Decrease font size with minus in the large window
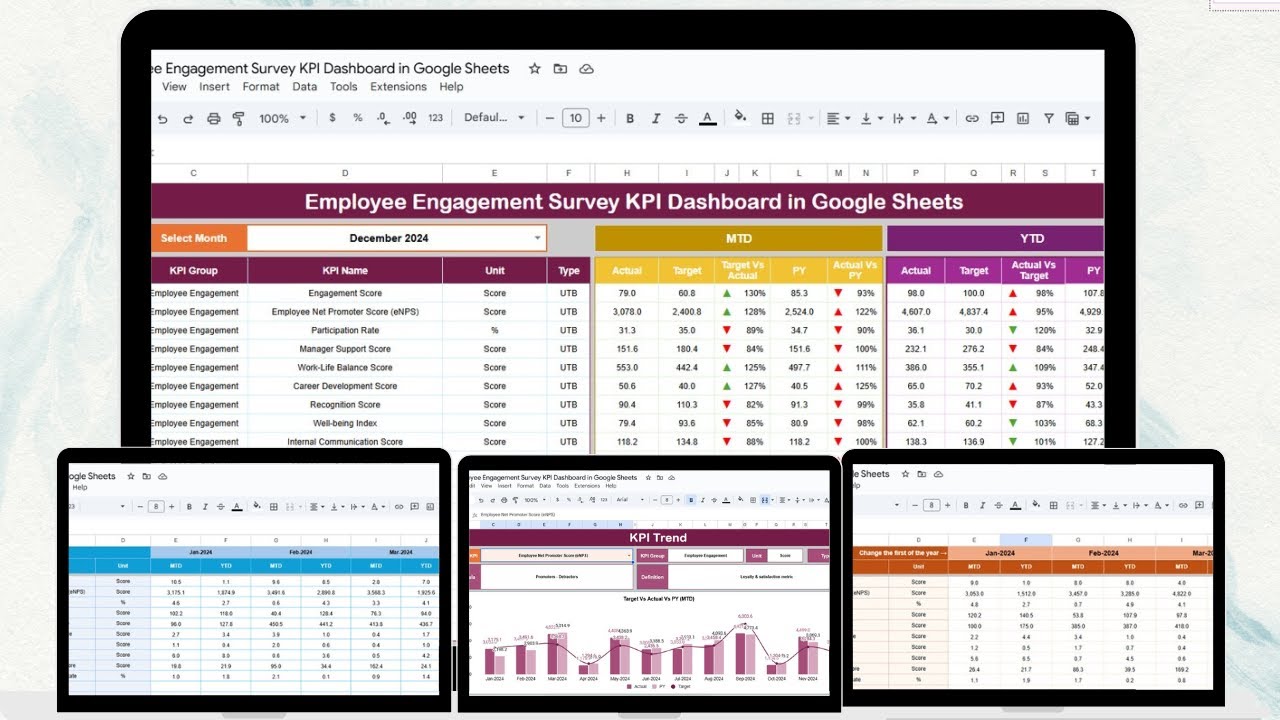1280x720 pixels. pyautogui.click(x=549, y=118)
